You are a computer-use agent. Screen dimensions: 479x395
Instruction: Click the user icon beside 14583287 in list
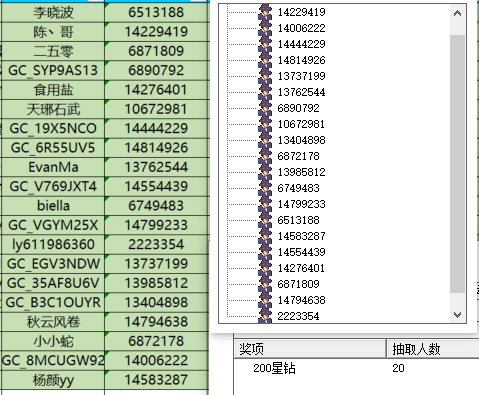click(x=265, y=236)
